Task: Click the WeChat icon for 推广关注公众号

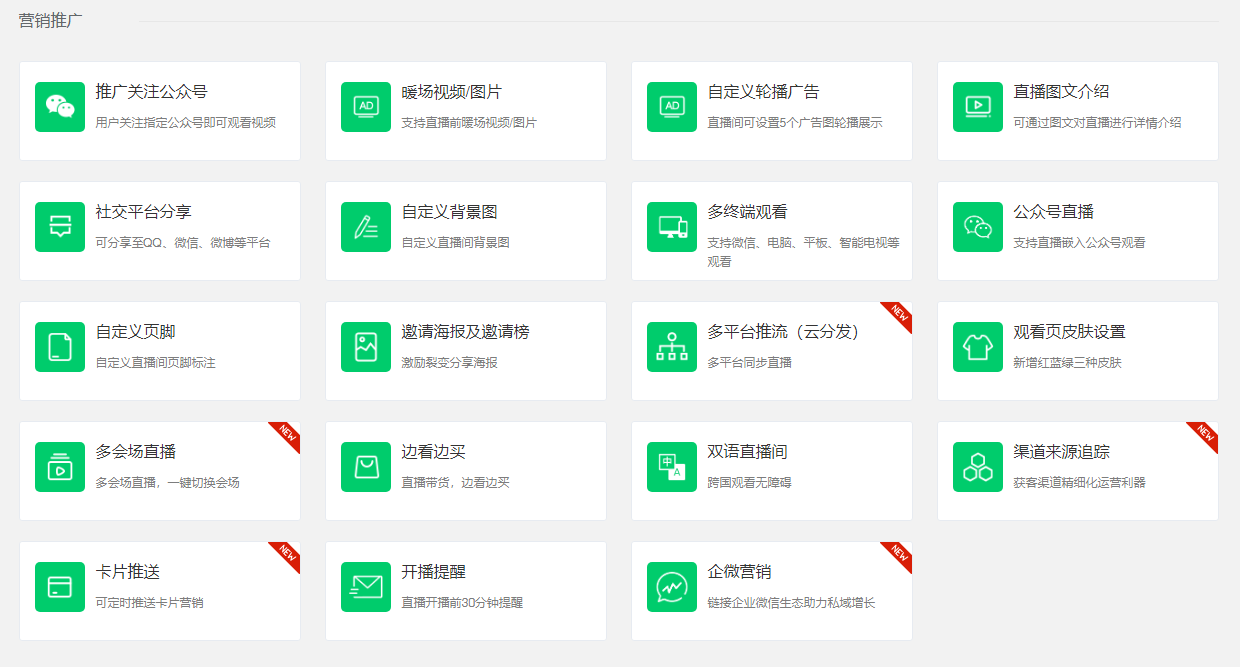Action: click(60, 107)
